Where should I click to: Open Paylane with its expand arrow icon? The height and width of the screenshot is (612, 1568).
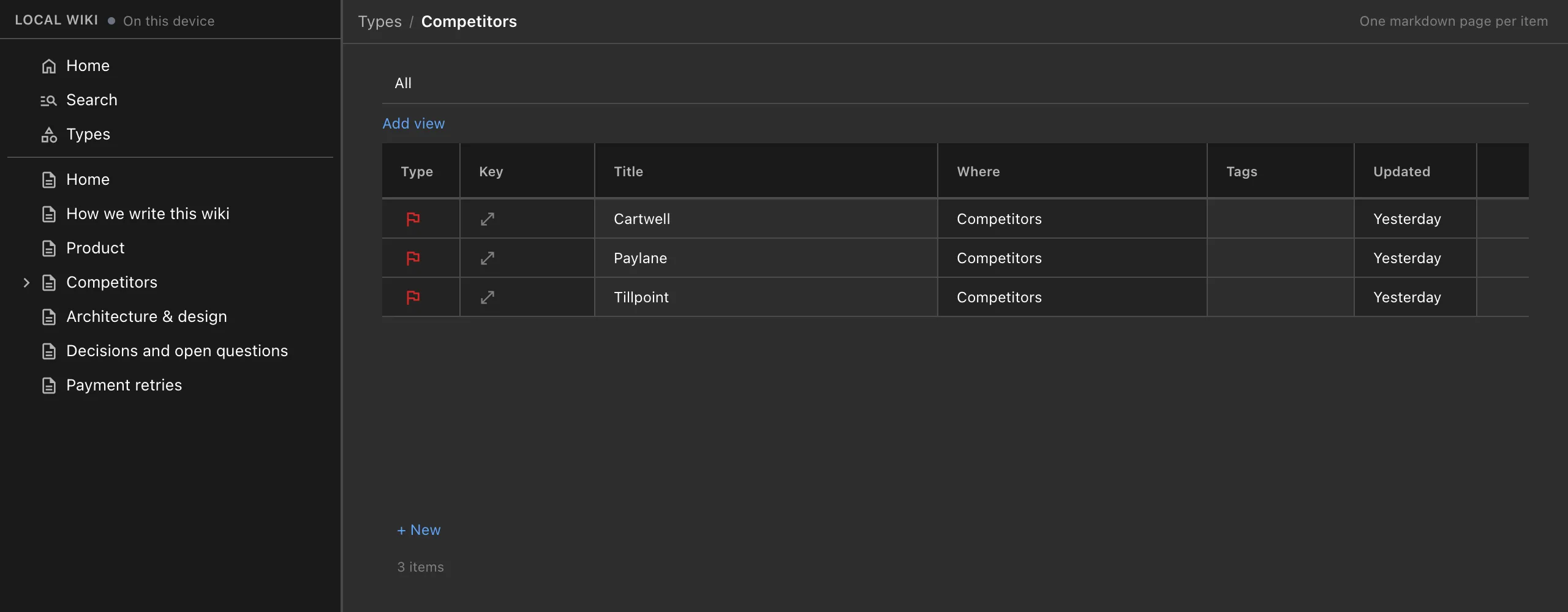(x=488, y=258)
